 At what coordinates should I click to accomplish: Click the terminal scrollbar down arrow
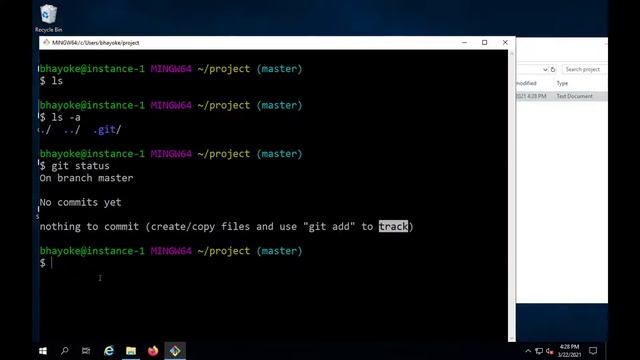512,338
